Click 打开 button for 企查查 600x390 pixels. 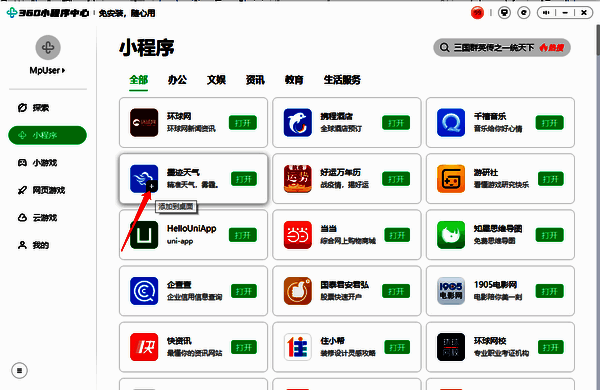[244, 291]
